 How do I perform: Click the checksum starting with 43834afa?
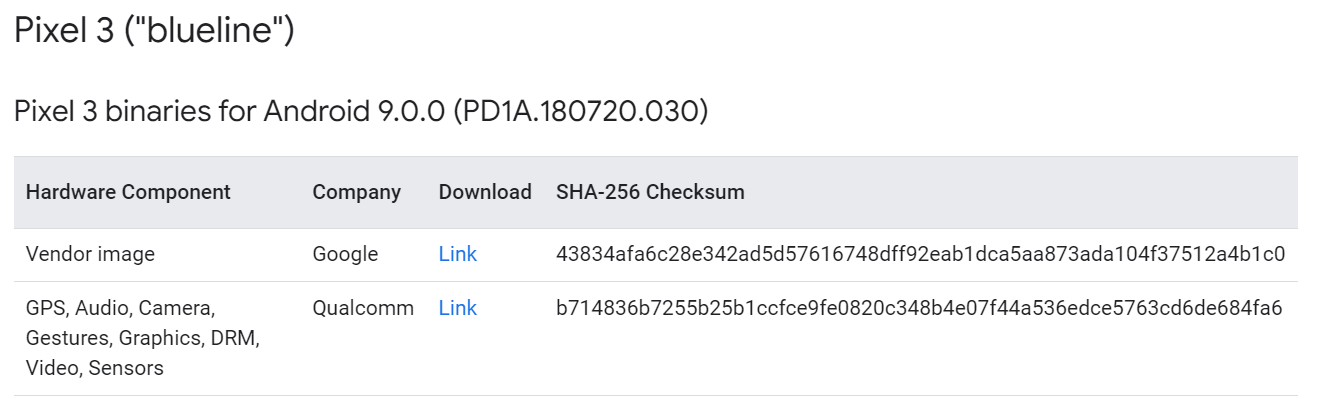click(920, 254)
